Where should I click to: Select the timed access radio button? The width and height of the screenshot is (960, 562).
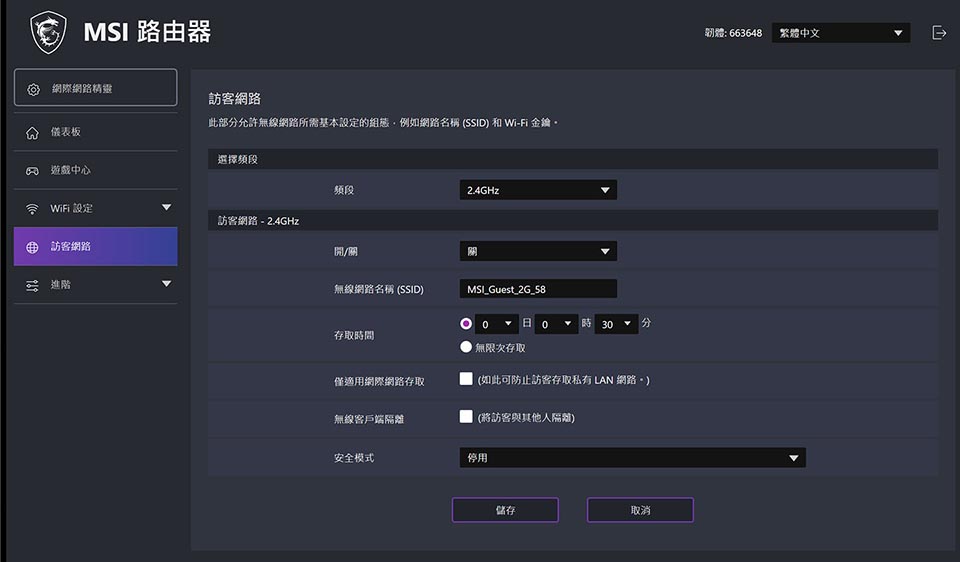(x=466, y=323)
